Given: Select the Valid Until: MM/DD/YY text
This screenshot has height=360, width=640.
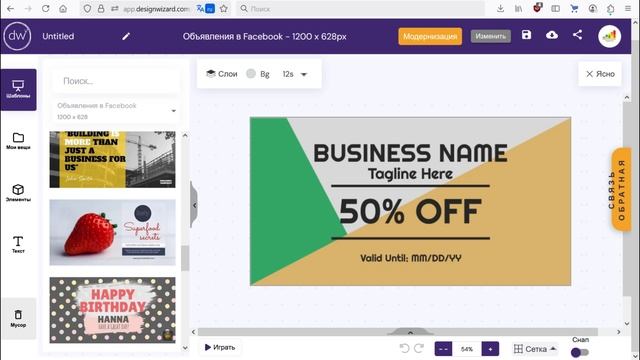Looking at the screenshot, I should 411,258.
